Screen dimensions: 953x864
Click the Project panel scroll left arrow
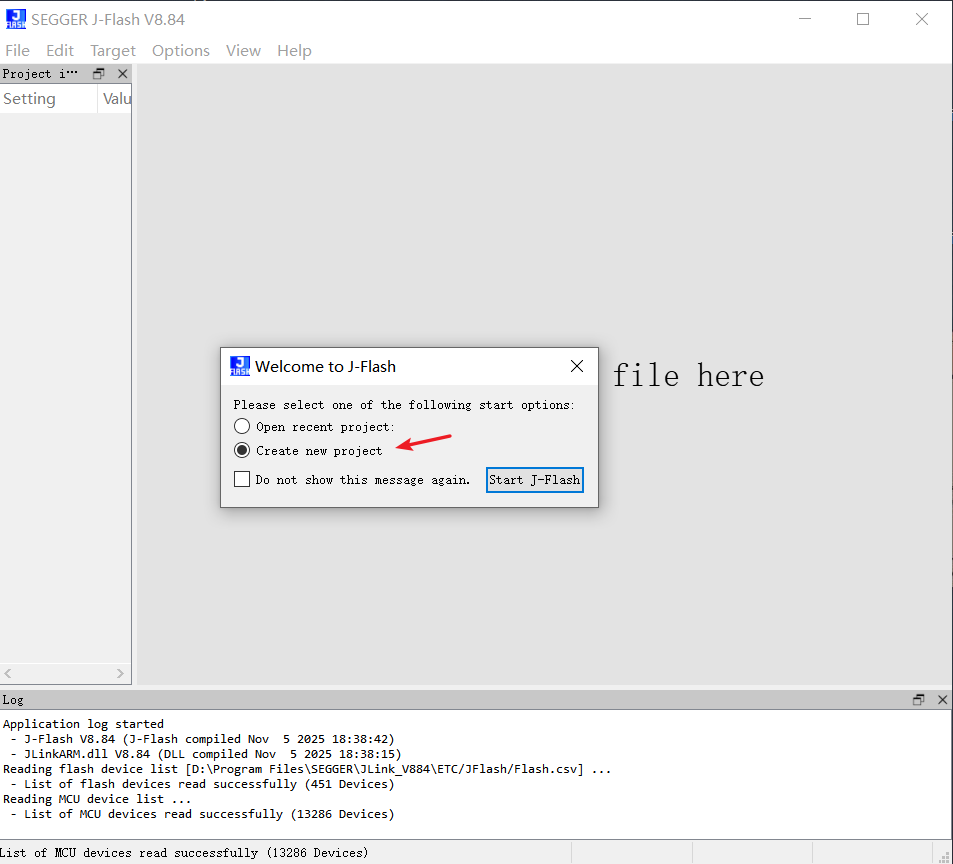(8, 673)
